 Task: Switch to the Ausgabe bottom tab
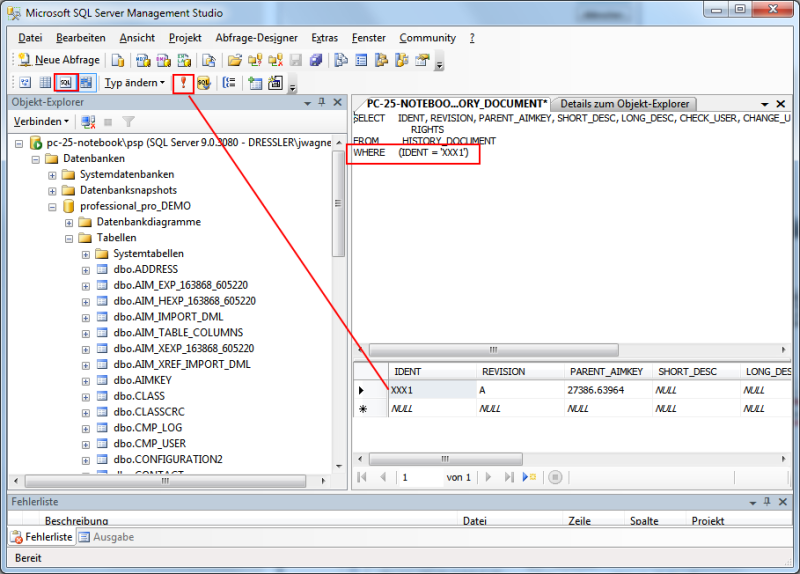click(x=107, y=537)
